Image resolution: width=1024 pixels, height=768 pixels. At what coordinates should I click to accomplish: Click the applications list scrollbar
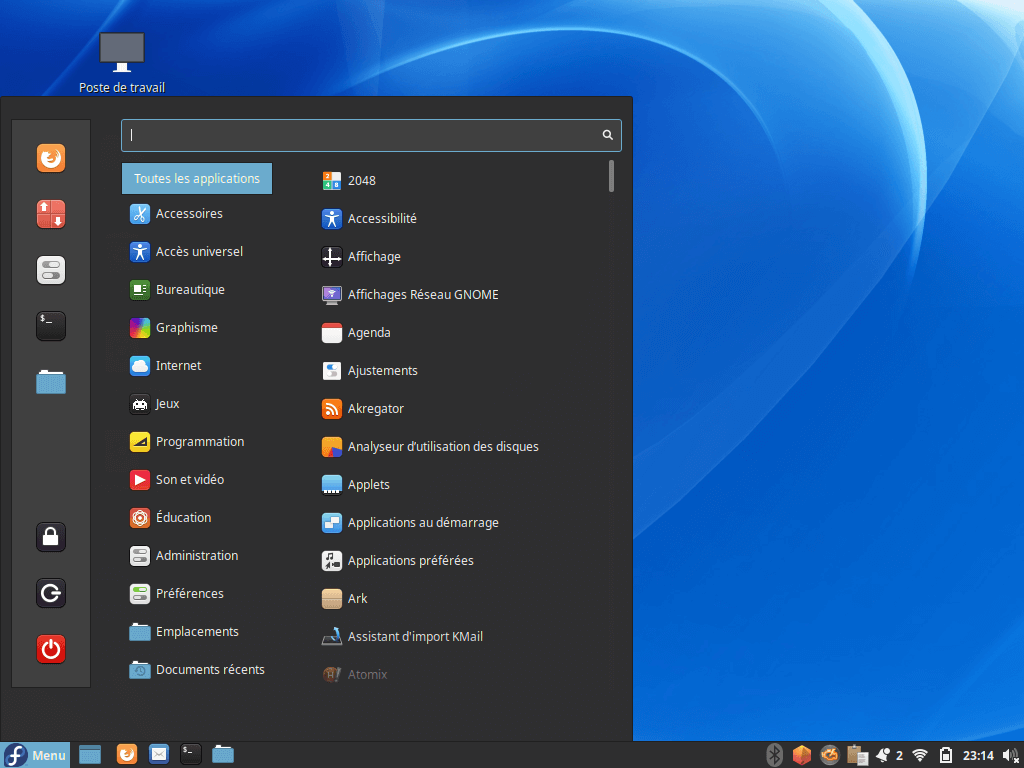[x=611, y=176]
